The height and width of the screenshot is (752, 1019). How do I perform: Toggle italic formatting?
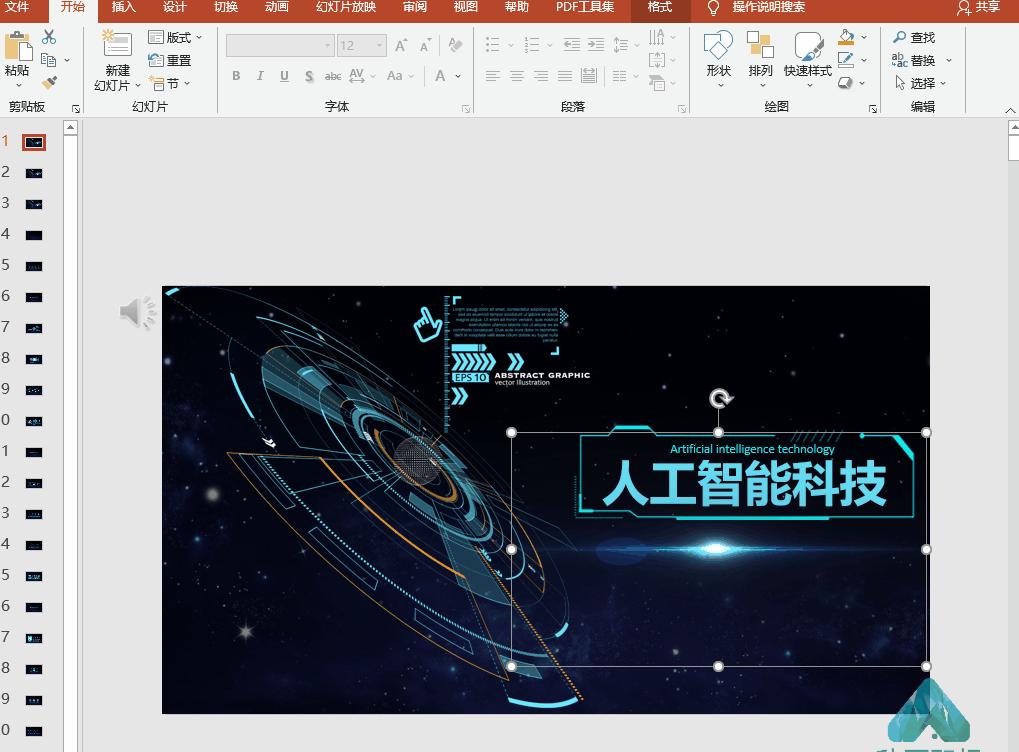259,76
